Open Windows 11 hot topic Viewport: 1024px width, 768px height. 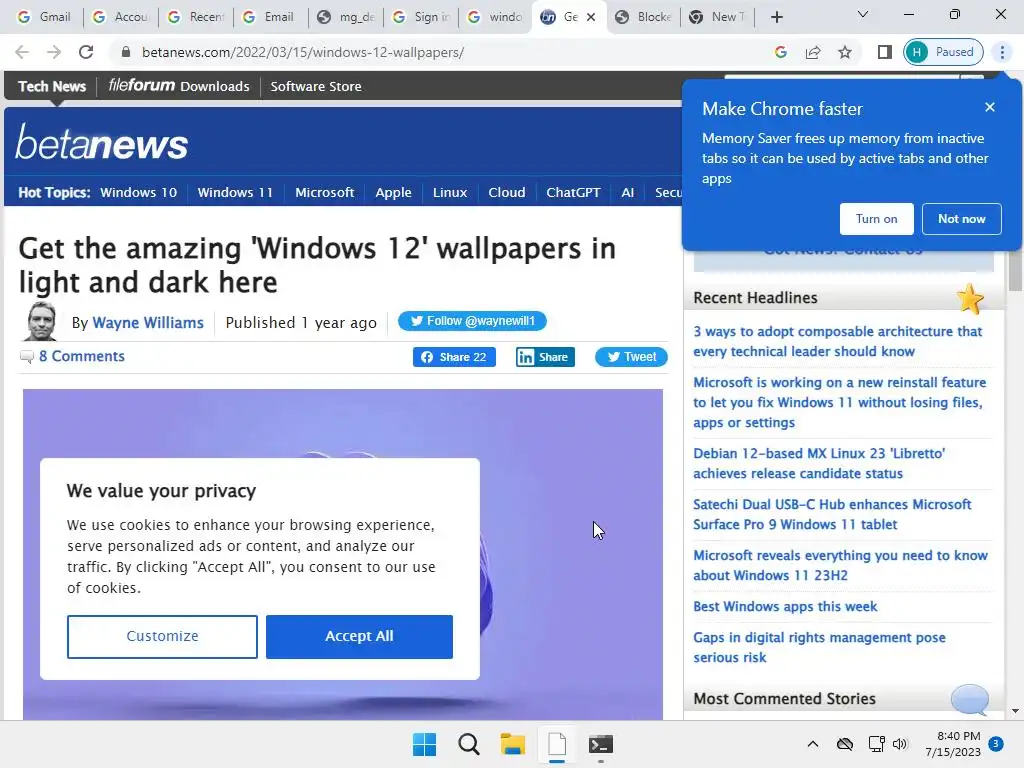(x=235, y=193)
